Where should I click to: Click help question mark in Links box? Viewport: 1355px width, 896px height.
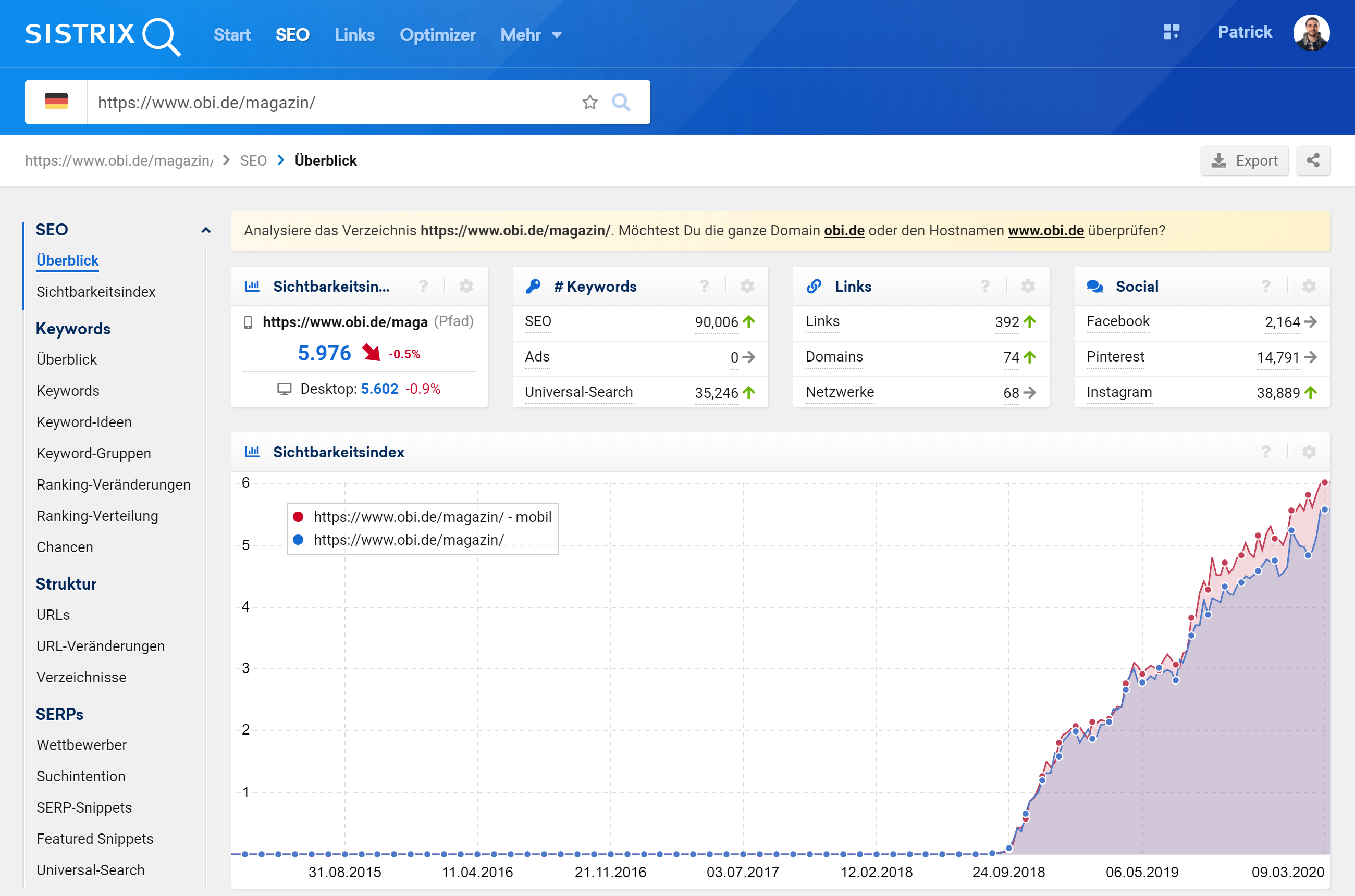[x=984, y=287]
